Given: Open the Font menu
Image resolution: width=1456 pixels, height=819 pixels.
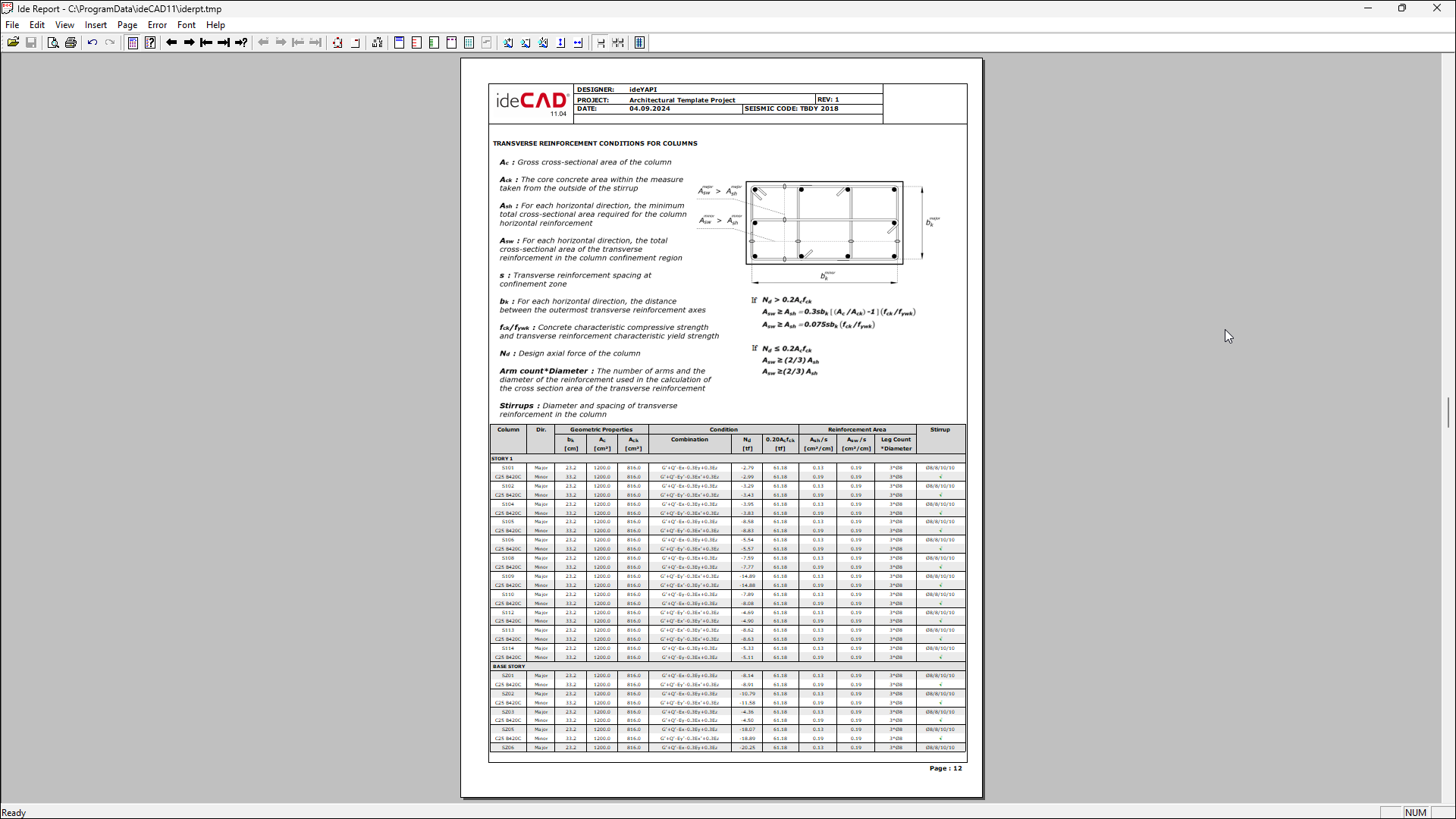Looking at the screenshot, I should coord(187,25).
